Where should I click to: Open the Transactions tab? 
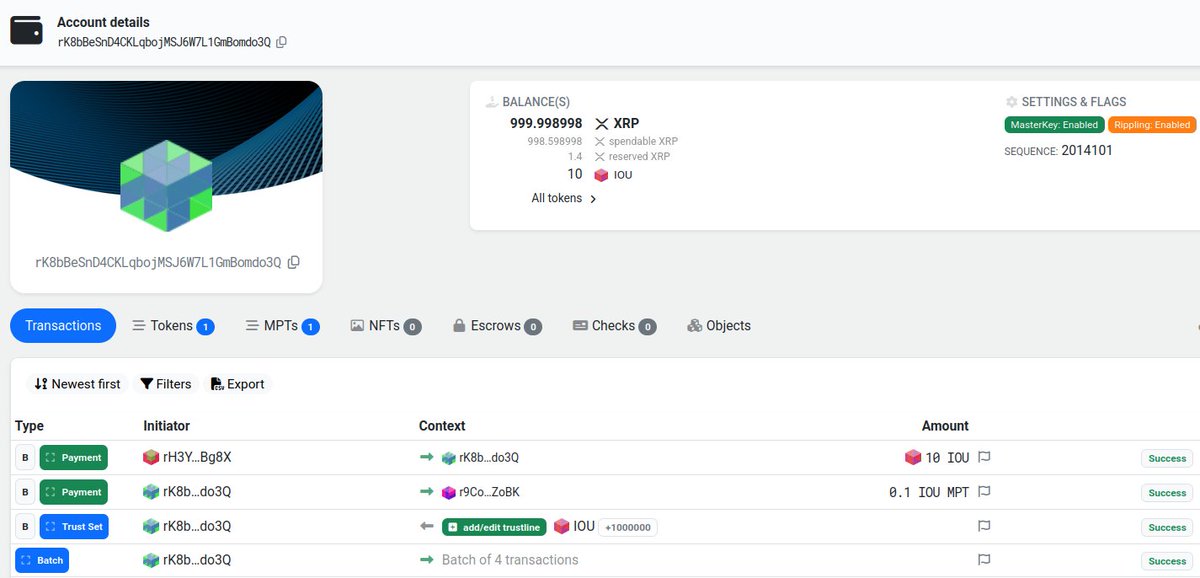tap(63, 326)
